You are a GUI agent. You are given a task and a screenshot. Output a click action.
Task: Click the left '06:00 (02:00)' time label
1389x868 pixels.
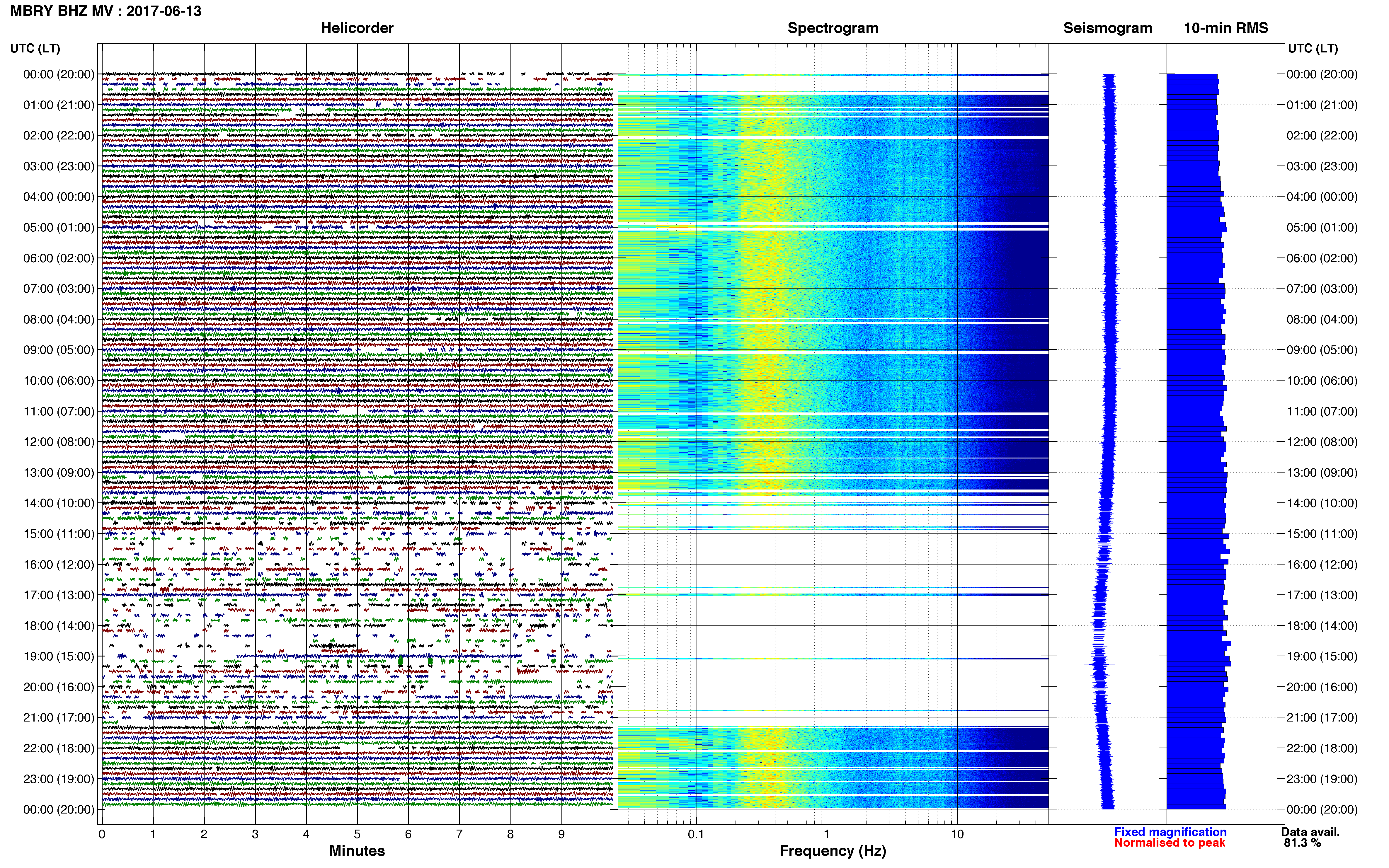tap(59, 258)
